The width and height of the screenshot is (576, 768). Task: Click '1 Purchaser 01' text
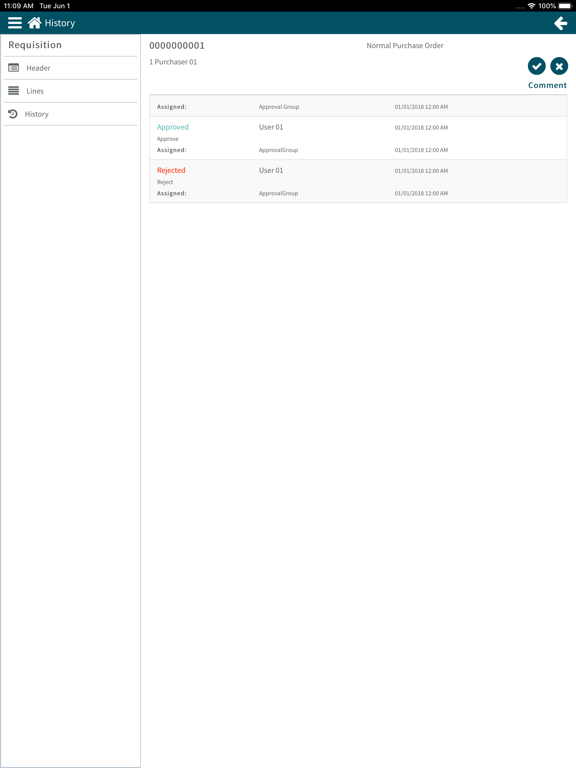[173, 62]
